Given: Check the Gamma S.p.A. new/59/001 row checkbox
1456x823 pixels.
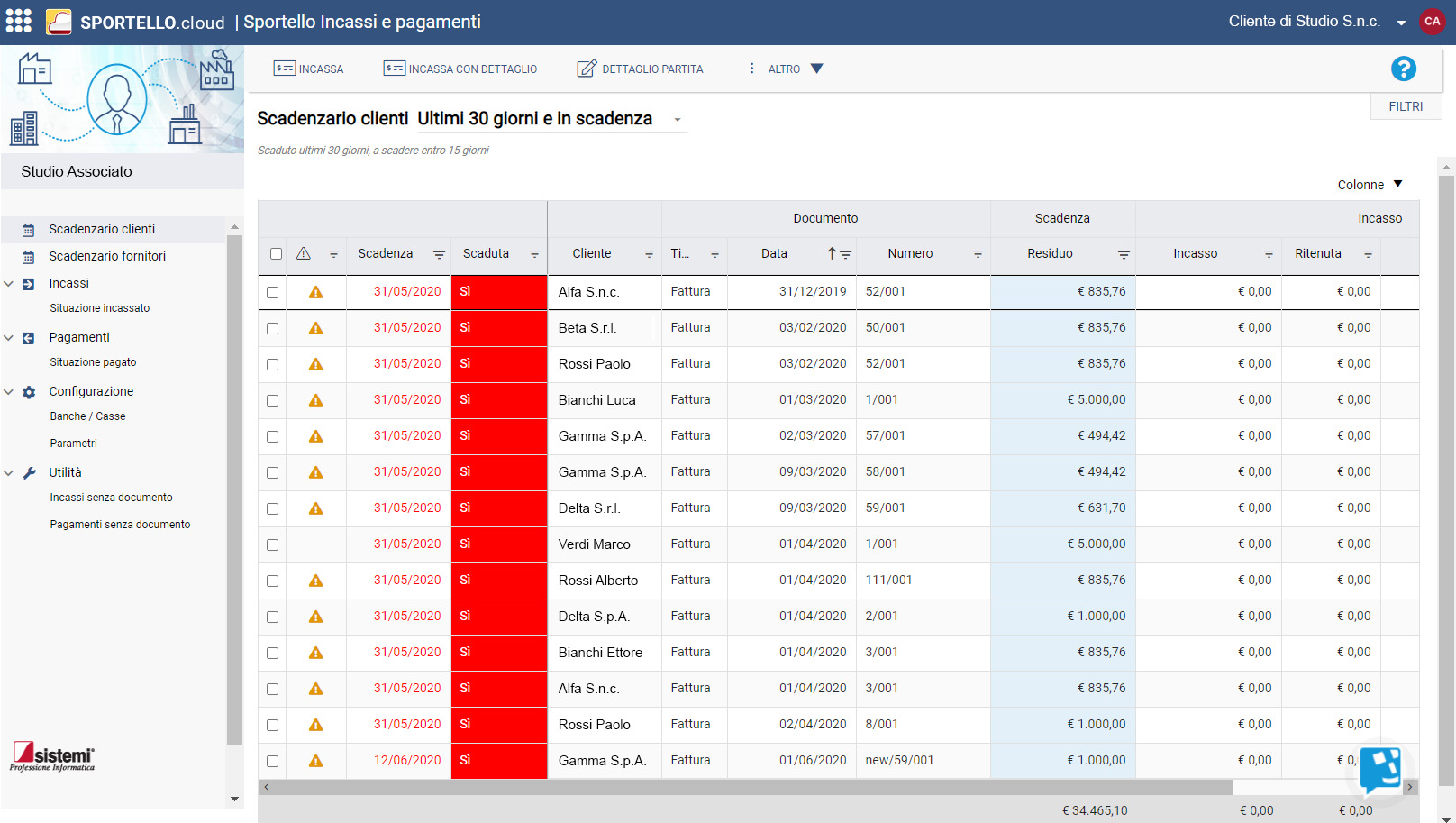Looking at the screenshot, I should pyautogui.click(x=272, y=762).
